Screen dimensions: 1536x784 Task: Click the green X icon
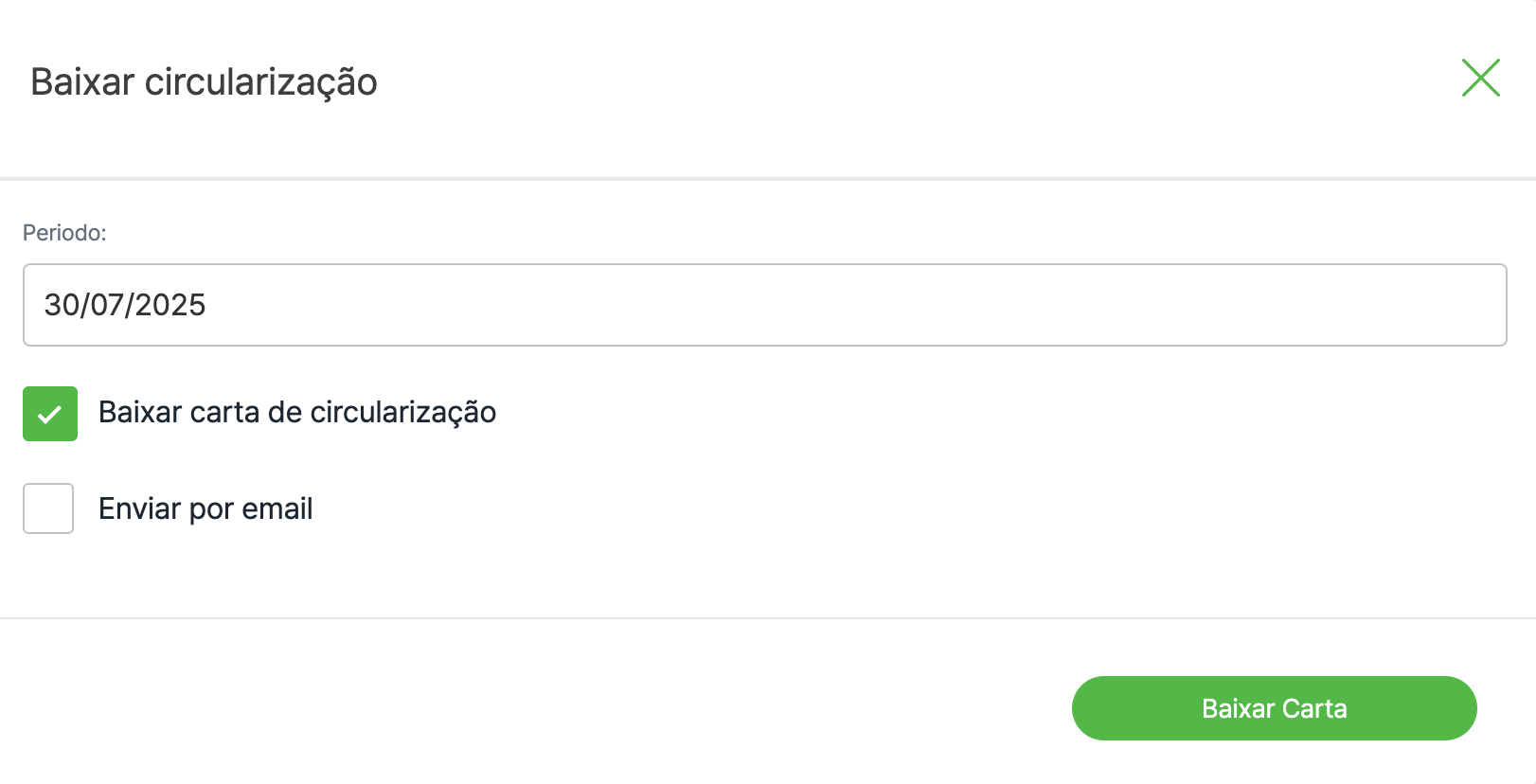[1480, 78]
